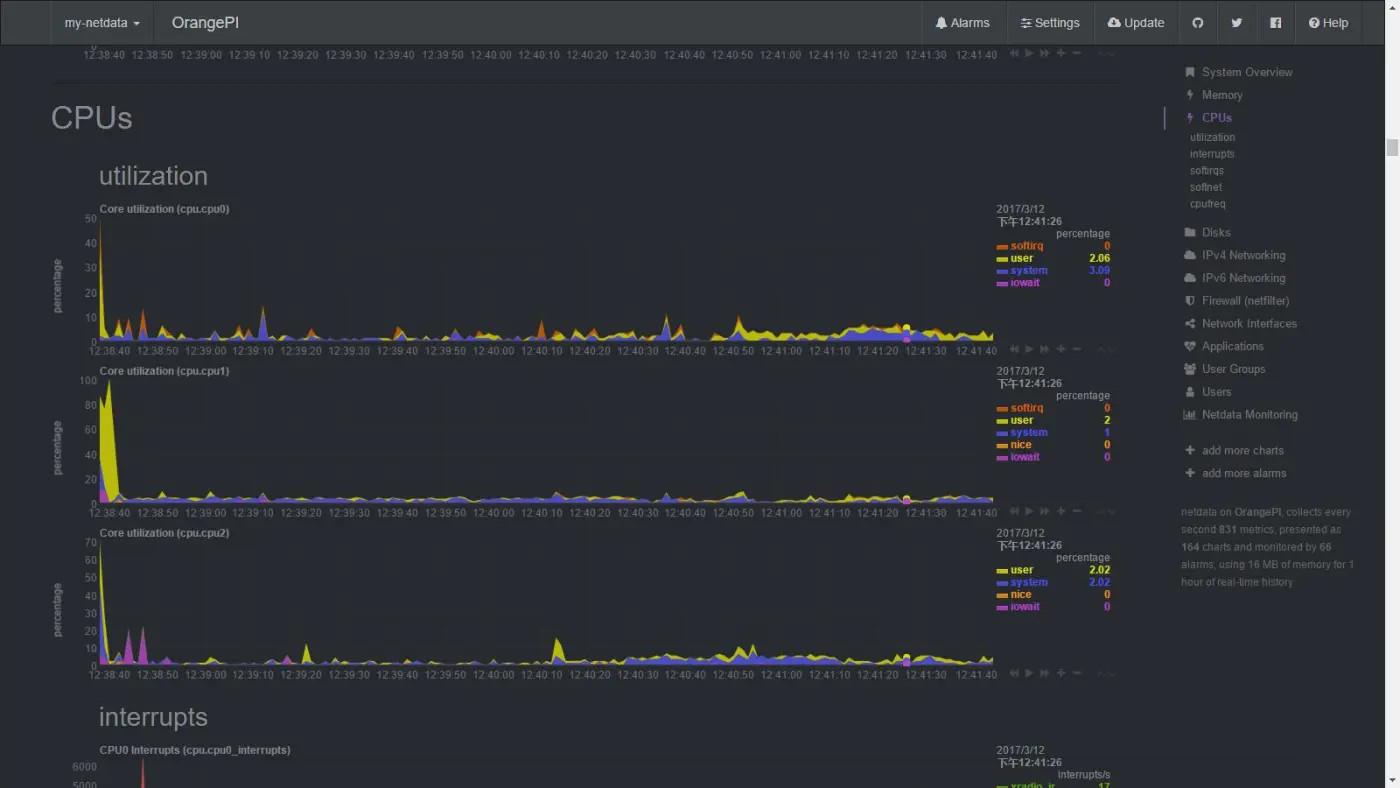The height and width of the screenshot is (788, 1400).
Task: Click the Applications heartbeat icon
Action: pyautogui.click(x=1190, y=346)
